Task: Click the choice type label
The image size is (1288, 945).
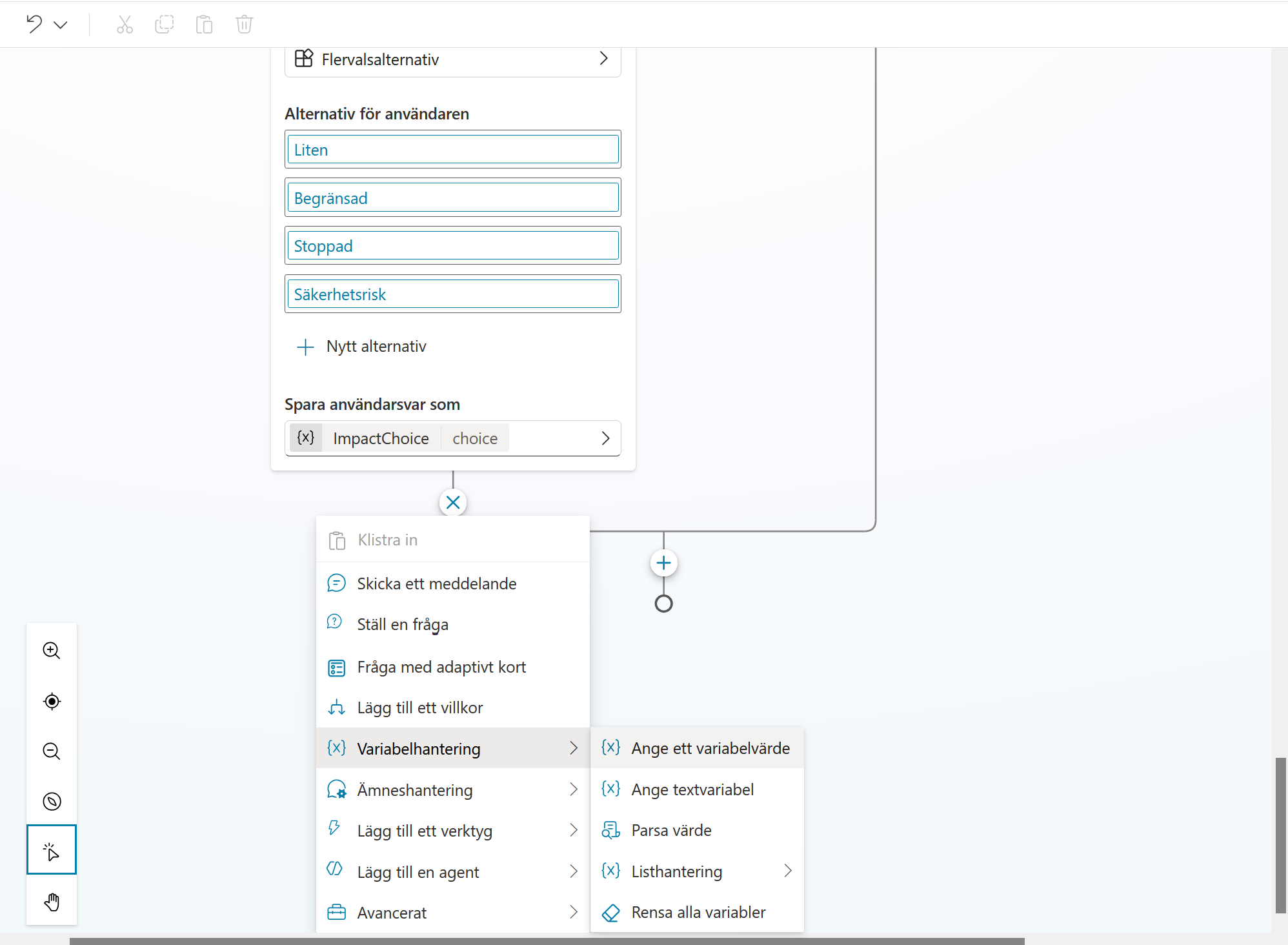Action: (475, 438)
